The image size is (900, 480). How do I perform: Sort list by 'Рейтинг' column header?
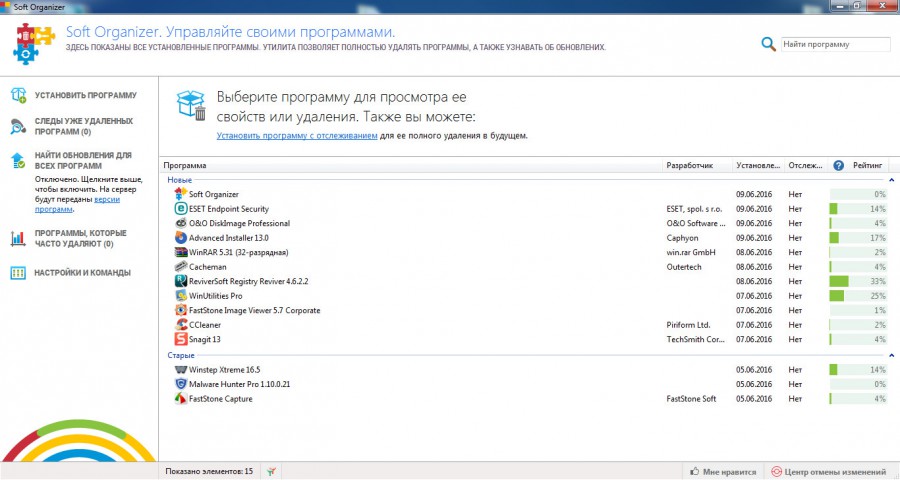pos(867,165)
